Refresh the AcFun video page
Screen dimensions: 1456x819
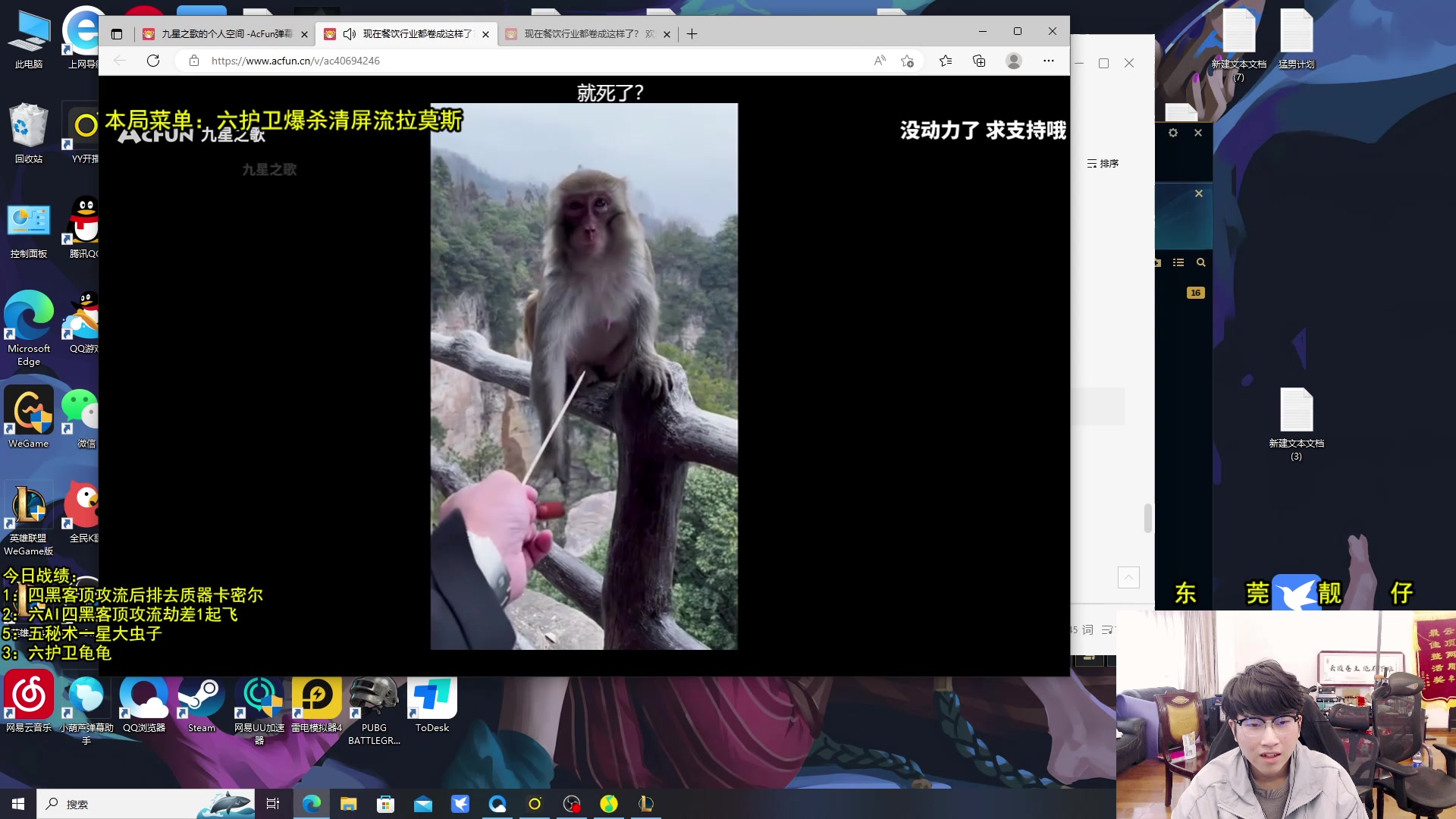click(x=153, y=61)
